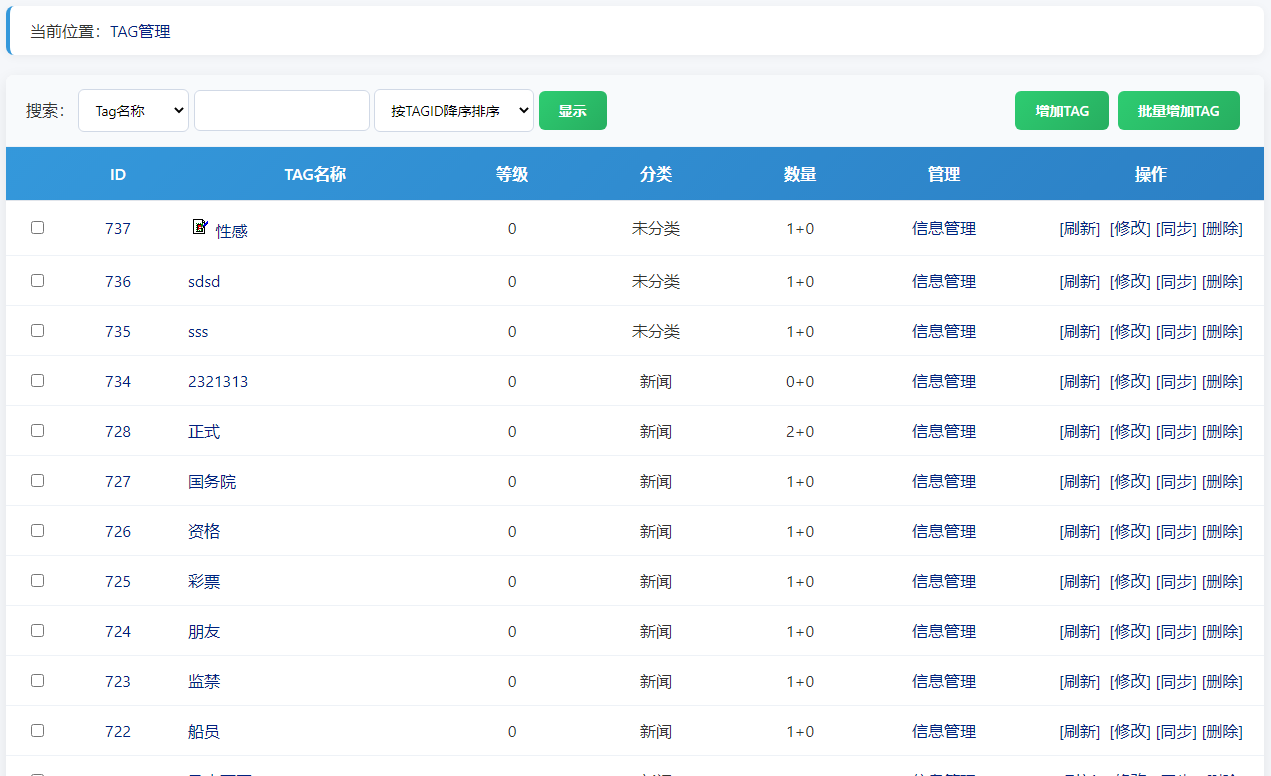Open 信息管理 for tag 正式
The width and height of the screenshot is (1271, 776).
tap(943, 430)
